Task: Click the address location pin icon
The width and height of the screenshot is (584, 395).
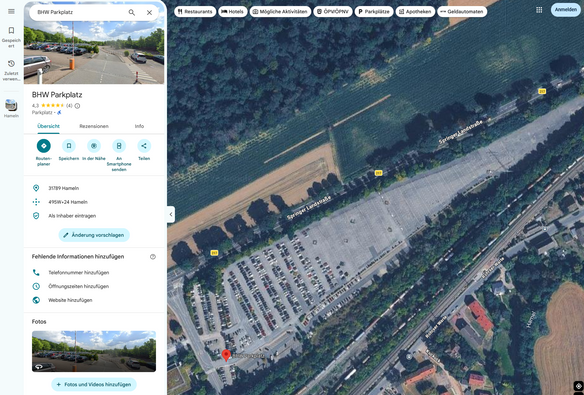Action: (36, 188)
